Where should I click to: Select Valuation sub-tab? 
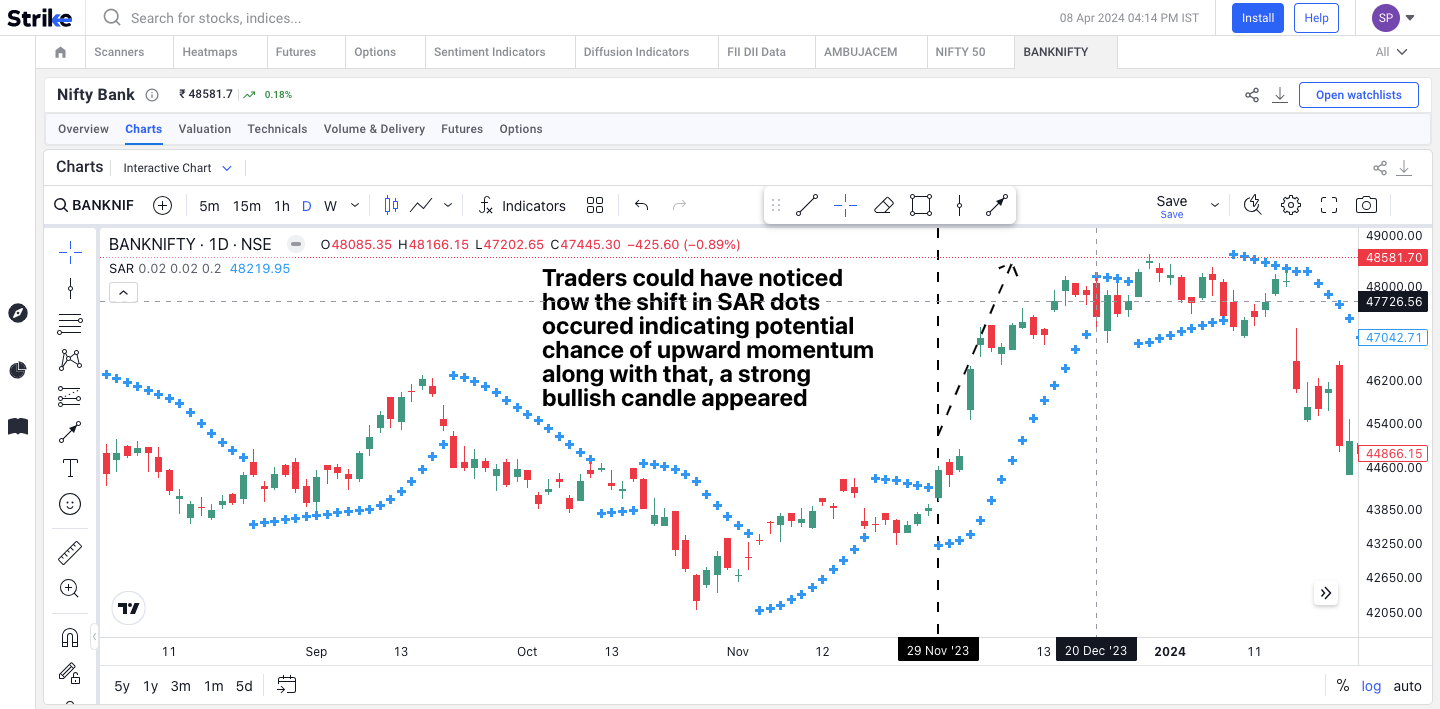[205, 129]
